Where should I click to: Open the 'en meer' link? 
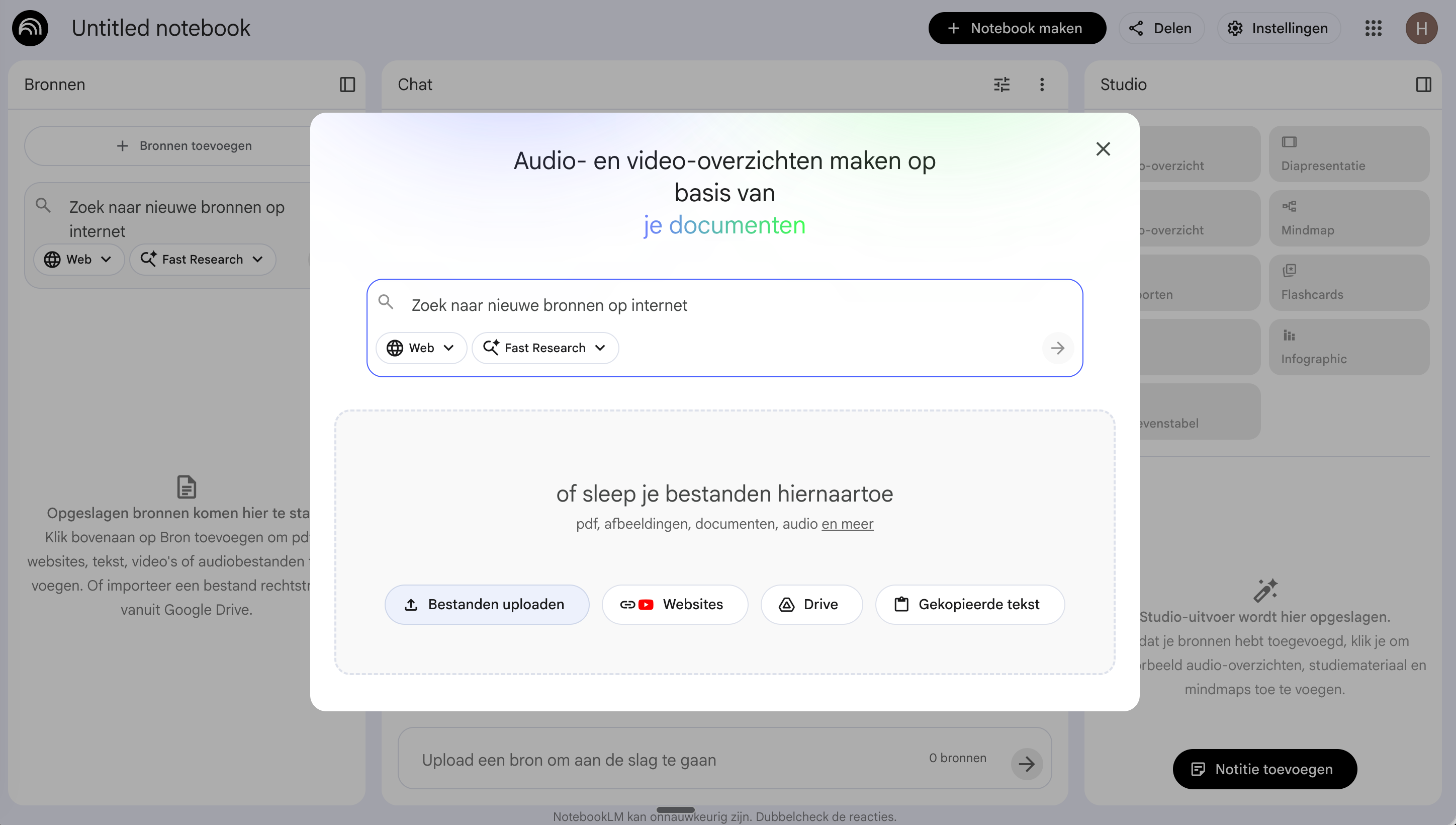(x=847, y=524)
